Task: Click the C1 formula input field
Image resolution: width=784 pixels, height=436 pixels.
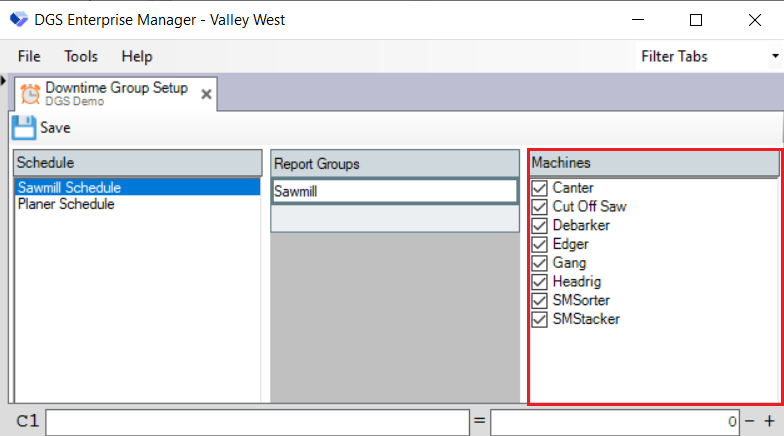Action: coord(257,422)
